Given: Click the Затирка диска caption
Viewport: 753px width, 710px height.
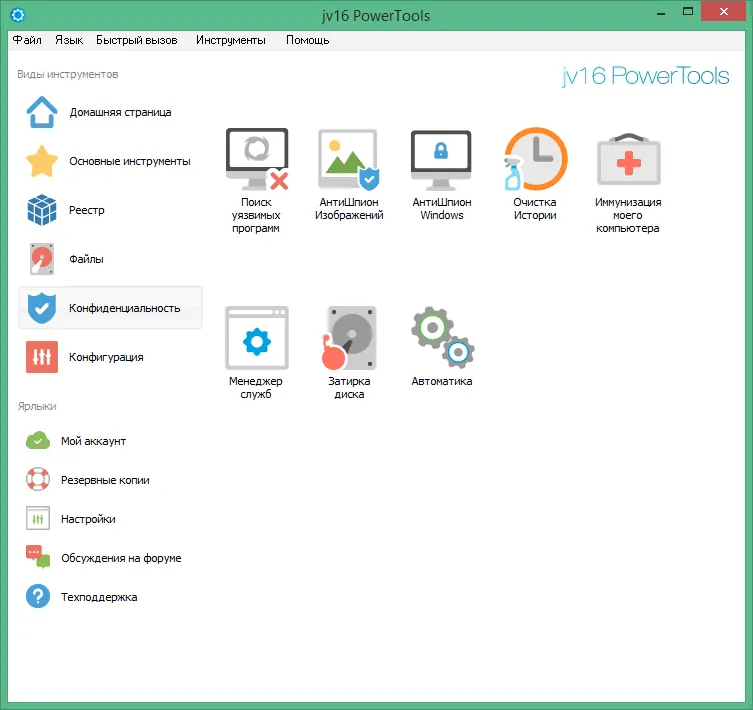Looking at the screenshot, I should pos(349,388).
